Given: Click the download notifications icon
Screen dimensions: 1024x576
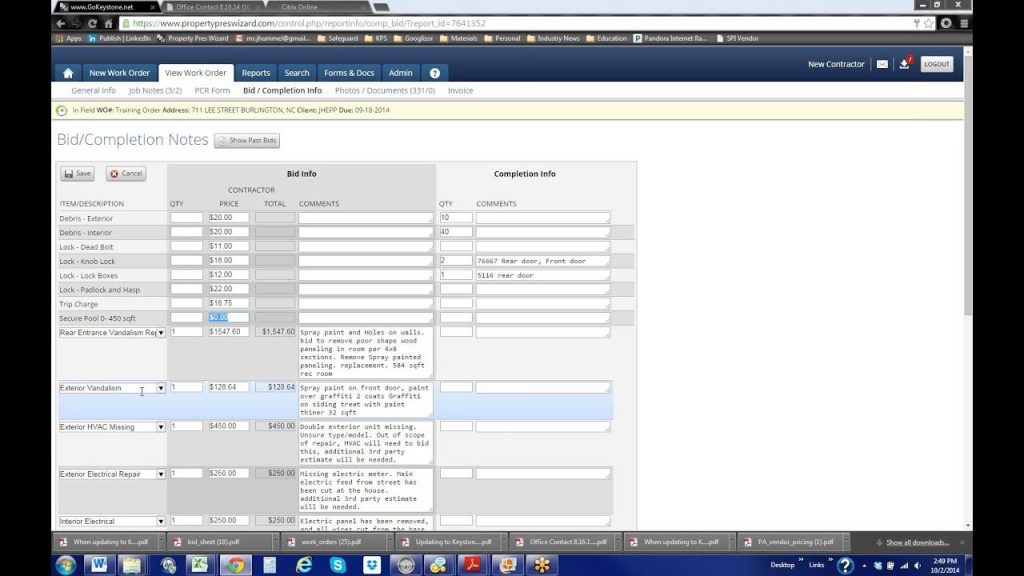Looking at the screenshot, I should 904,64.
